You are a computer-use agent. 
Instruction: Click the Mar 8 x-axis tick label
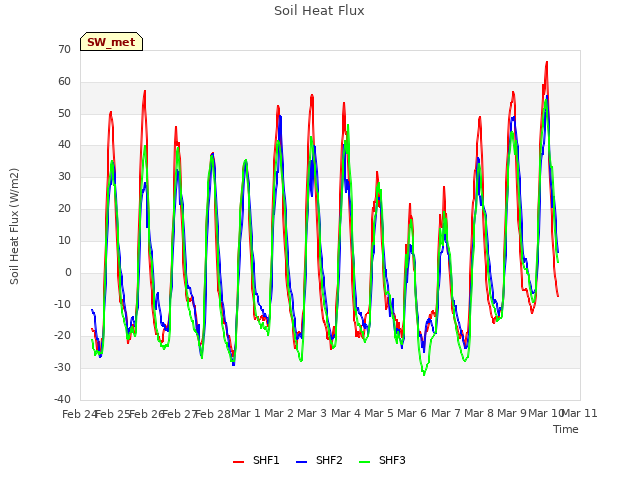coord(479,413)
